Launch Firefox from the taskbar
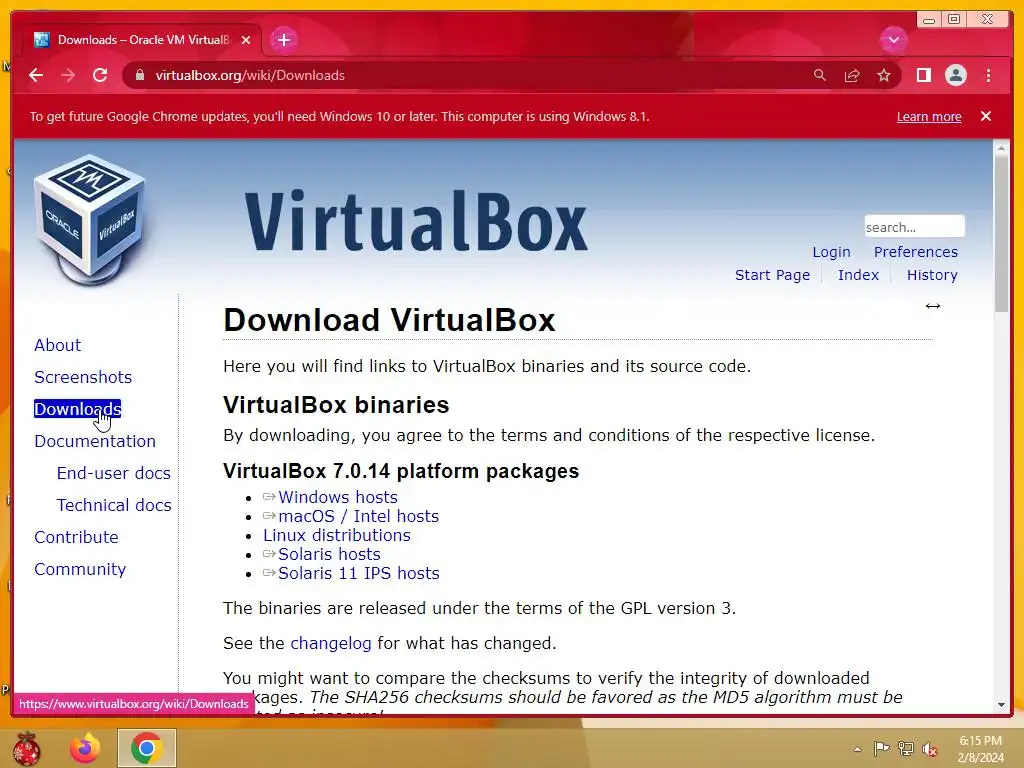The width and height of the screenshot is (1024, 768). pos(85,748)
